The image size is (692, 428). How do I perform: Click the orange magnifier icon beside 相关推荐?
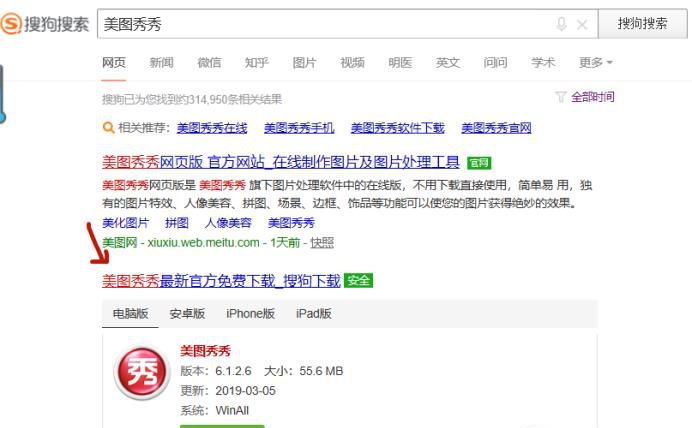click(x=108, y=128)
